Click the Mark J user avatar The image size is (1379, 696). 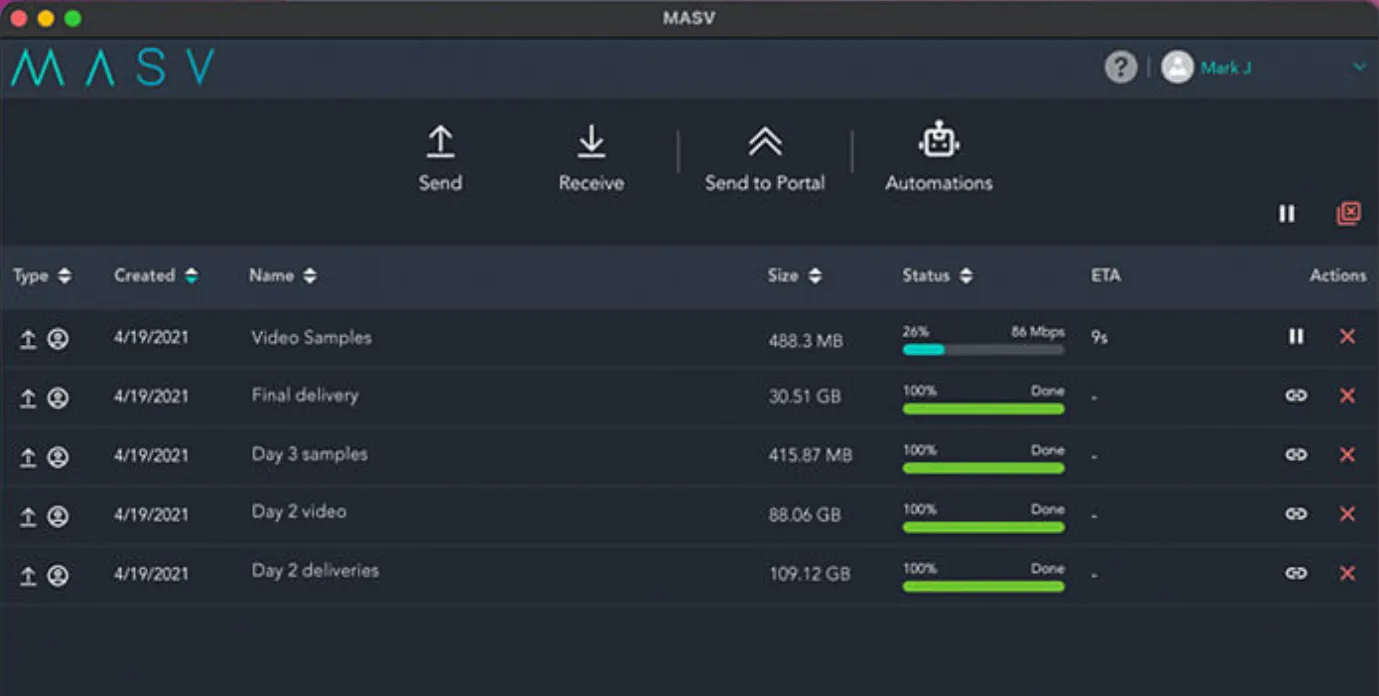tap(1178, 67)
